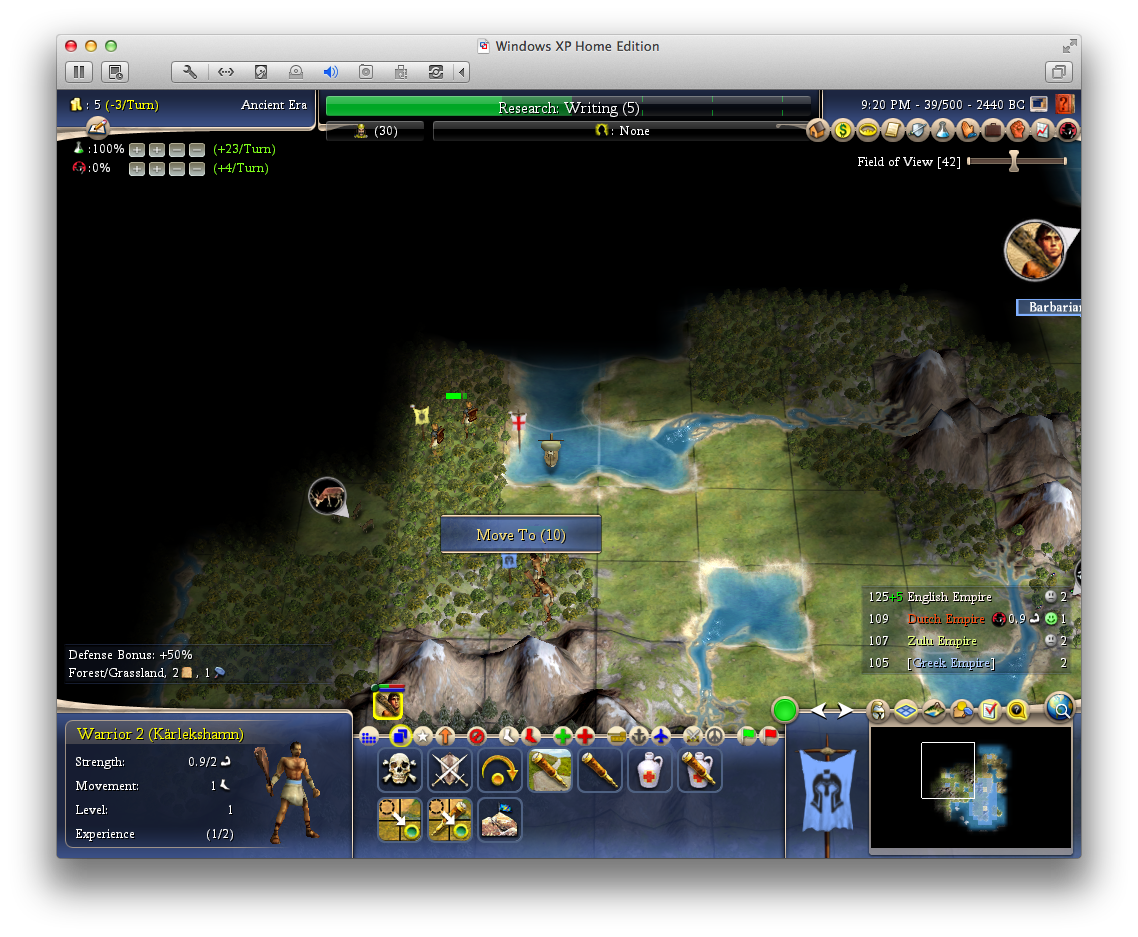Click the go-to arrow tile action icon
This screenshot has height=937, width=1138.
[399, 819]
